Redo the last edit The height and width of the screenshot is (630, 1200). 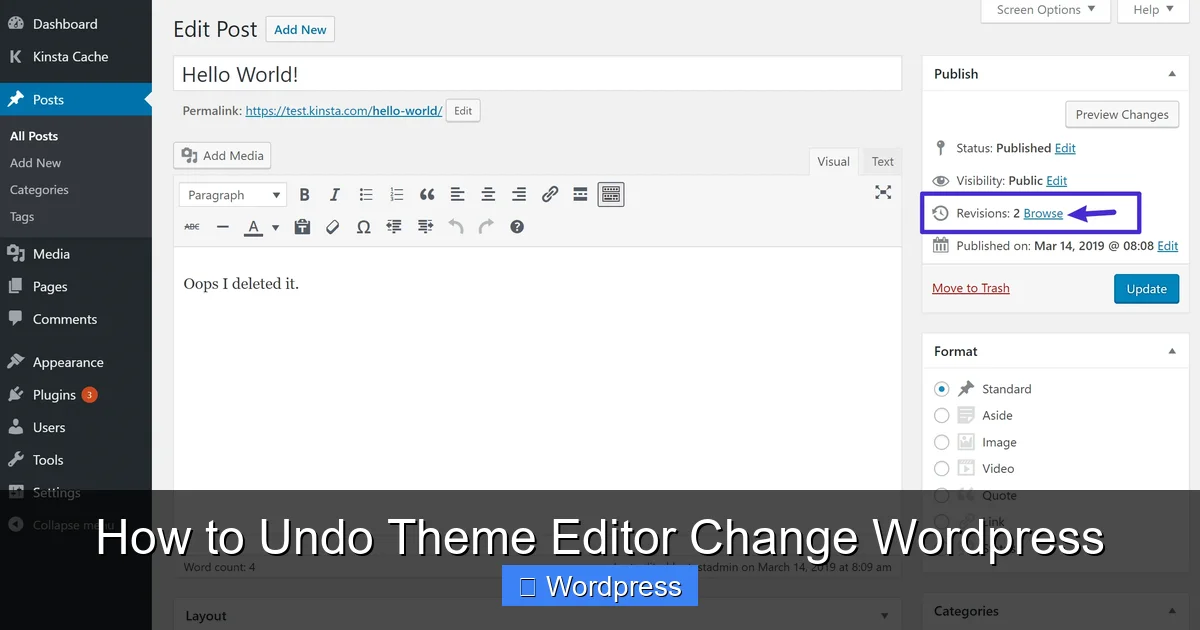[x=486, y=227]
